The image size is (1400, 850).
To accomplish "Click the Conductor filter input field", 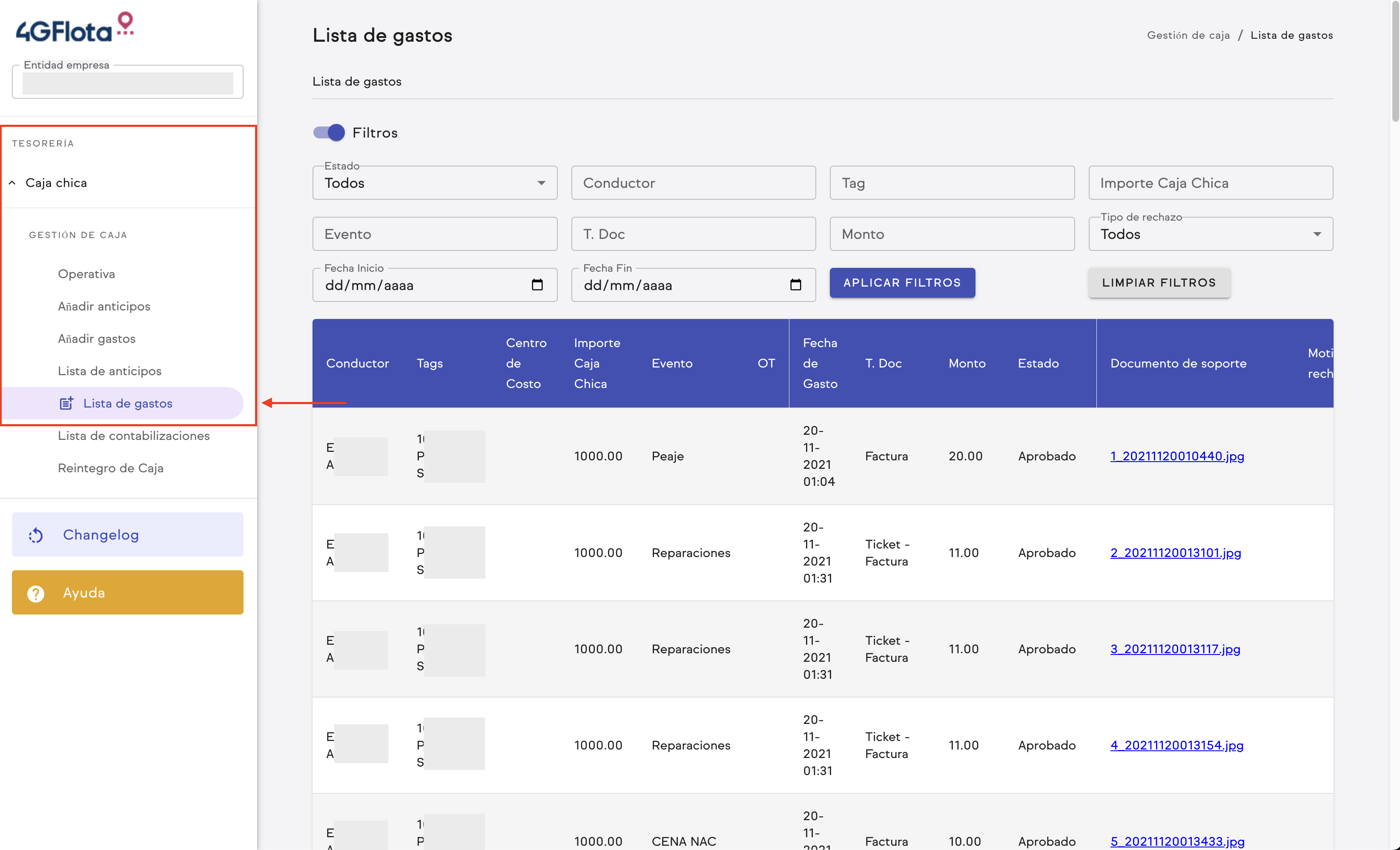I will 693,183.
